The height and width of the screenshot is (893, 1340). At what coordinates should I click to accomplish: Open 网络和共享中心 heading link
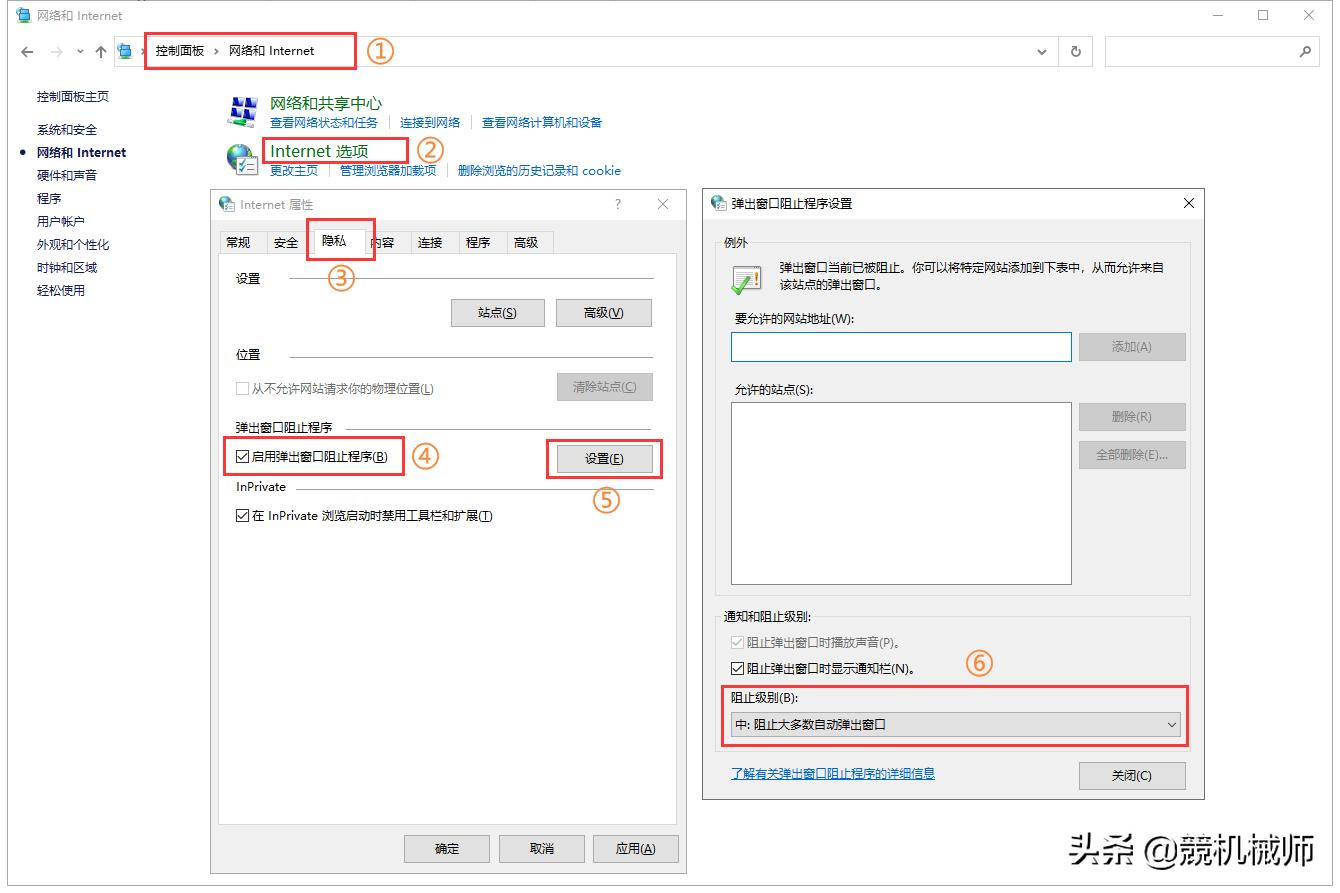(326, 103)
